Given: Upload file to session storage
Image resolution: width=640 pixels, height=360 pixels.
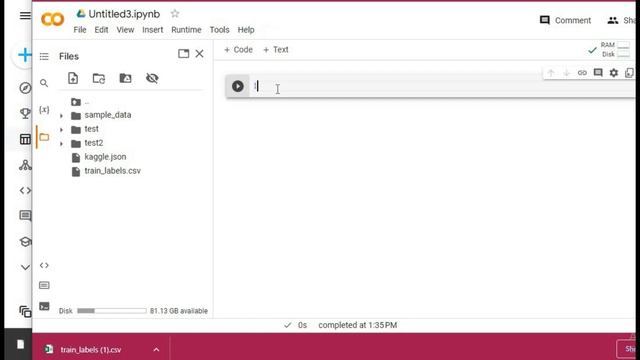Looking at the screenshot, I should click(73, 78).
